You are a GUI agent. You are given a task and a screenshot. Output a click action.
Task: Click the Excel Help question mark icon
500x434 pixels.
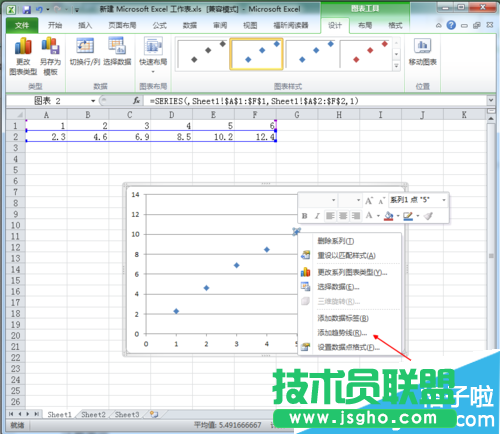pos(451,25)
